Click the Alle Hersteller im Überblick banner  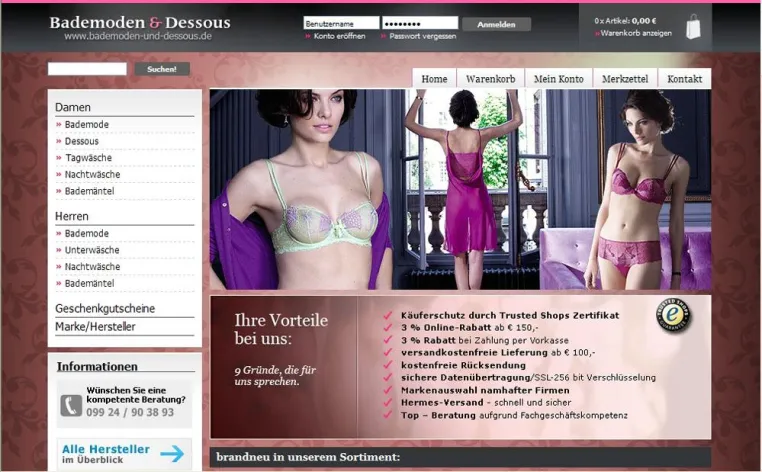pos(124,454)
